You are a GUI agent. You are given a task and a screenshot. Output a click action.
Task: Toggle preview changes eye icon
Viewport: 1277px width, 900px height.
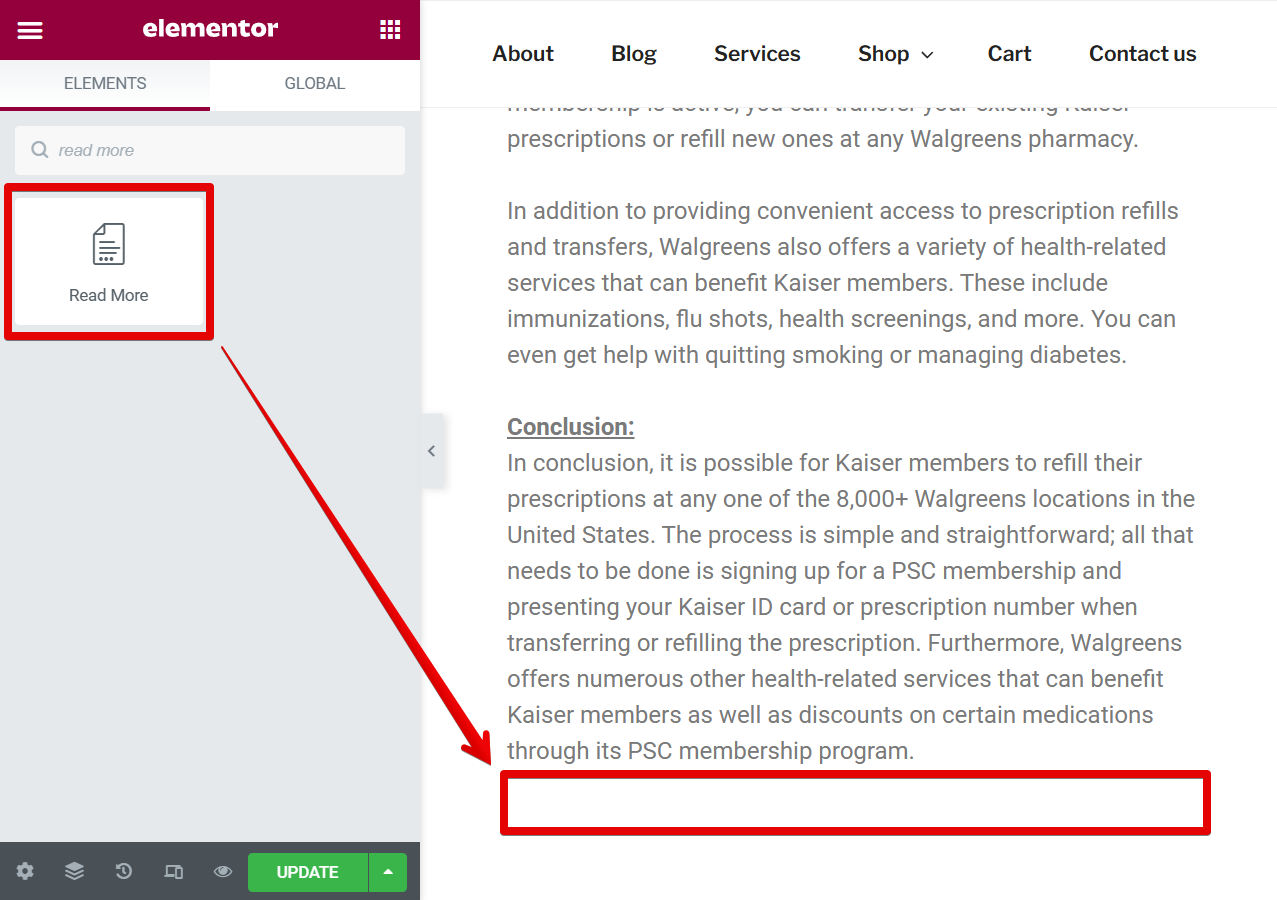[x=223, y=872]
